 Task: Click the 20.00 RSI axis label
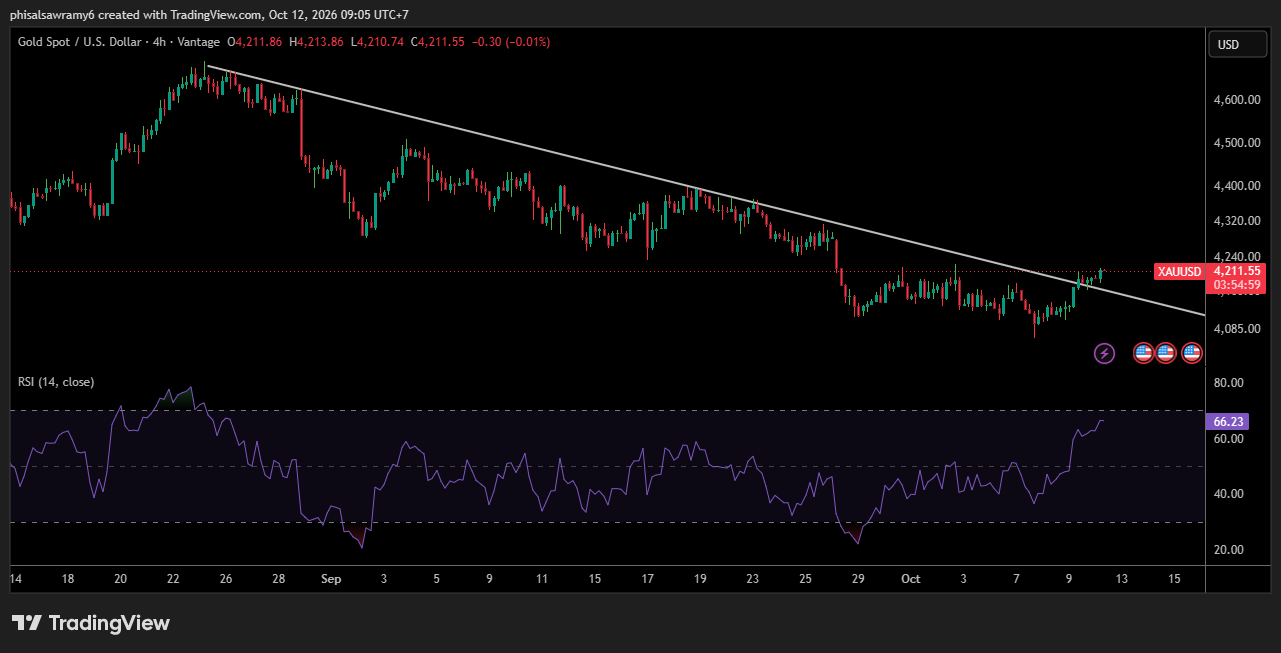1228,550
